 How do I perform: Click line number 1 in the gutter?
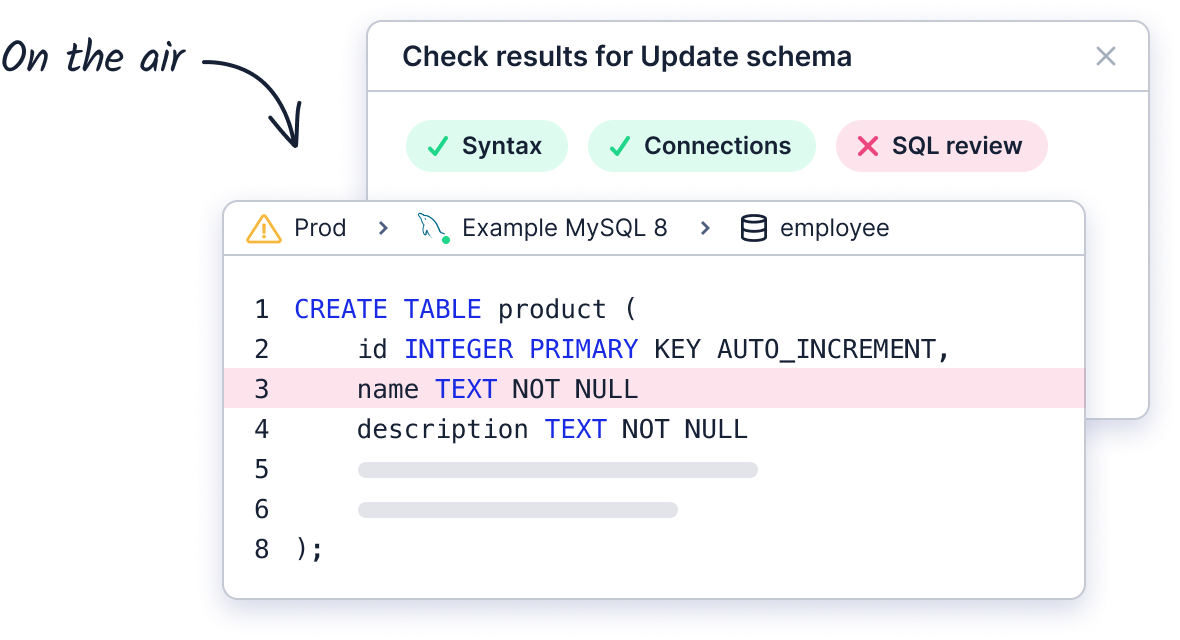(261, 309)
